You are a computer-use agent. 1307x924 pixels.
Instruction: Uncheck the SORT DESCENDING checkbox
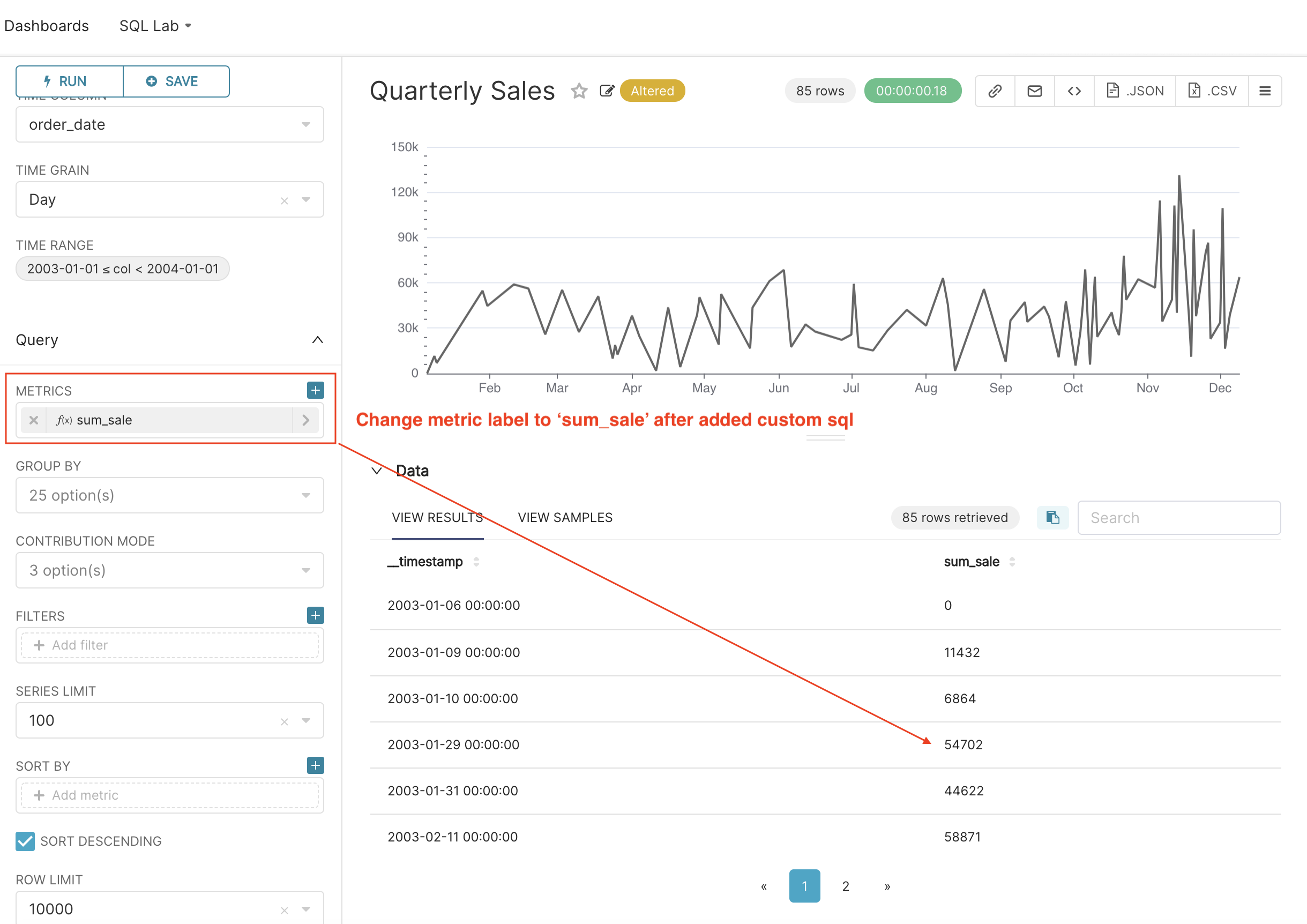point(25,841)
